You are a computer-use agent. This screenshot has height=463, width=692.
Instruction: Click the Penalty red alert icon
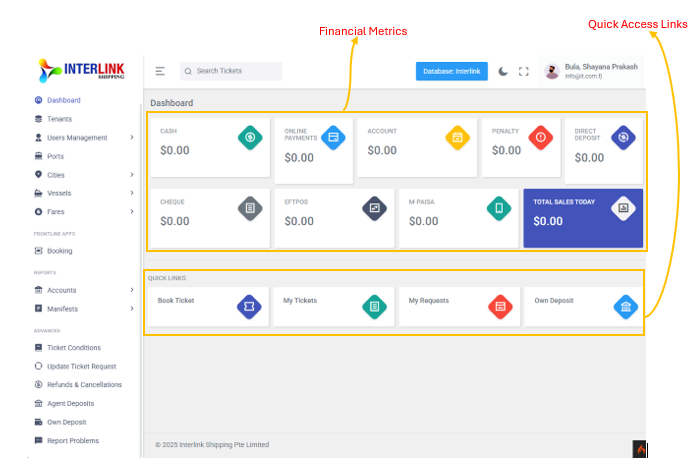(541, 137)
